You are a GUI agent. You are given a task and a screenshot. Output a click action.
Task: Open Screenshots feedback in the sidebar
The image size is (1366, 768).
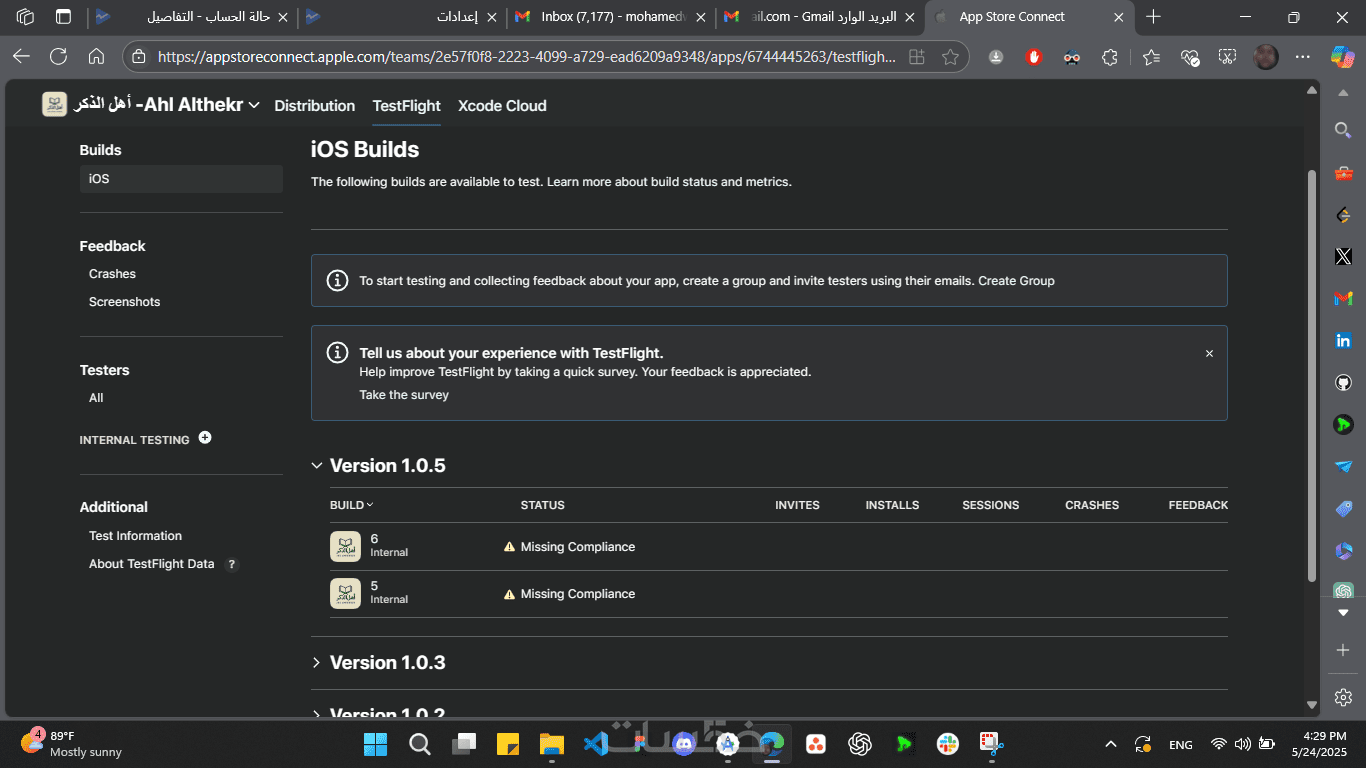click(x=124, y=302)
